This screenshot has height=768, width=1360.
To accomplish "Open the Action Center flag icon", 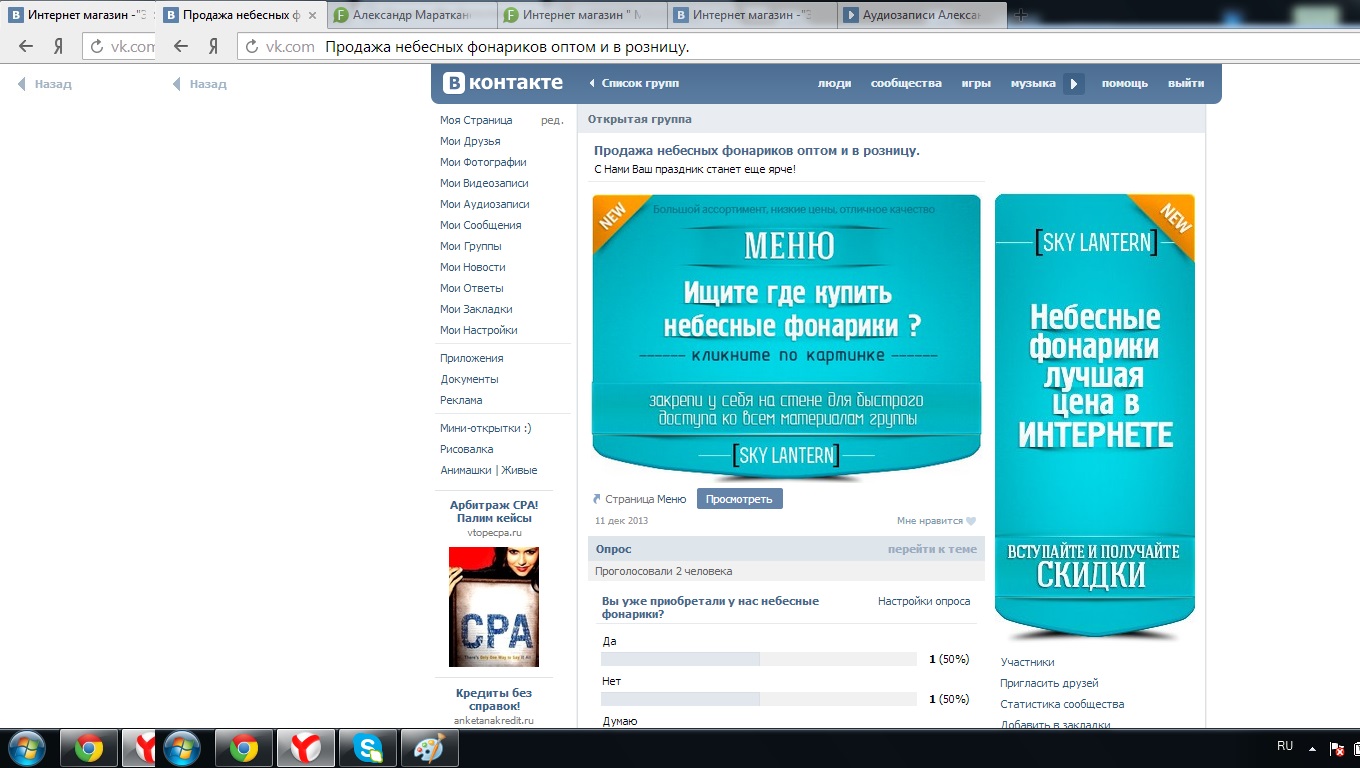I will (1337, 748).
